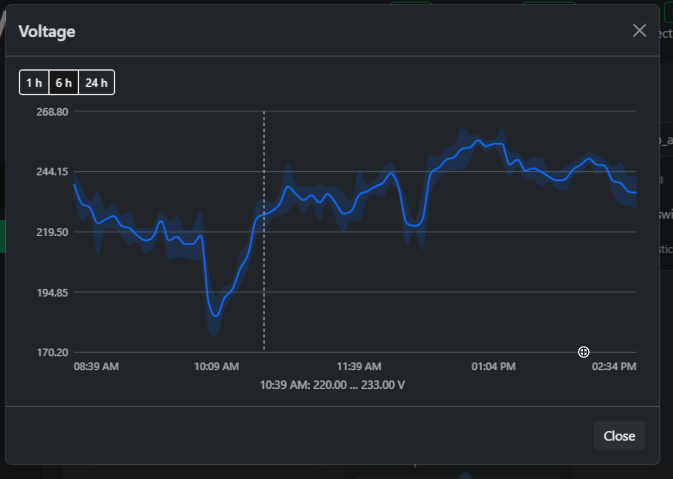Screen dimensions: 673x479
Task: Click the 244.15 y-axis label
Action: (52, 172)
